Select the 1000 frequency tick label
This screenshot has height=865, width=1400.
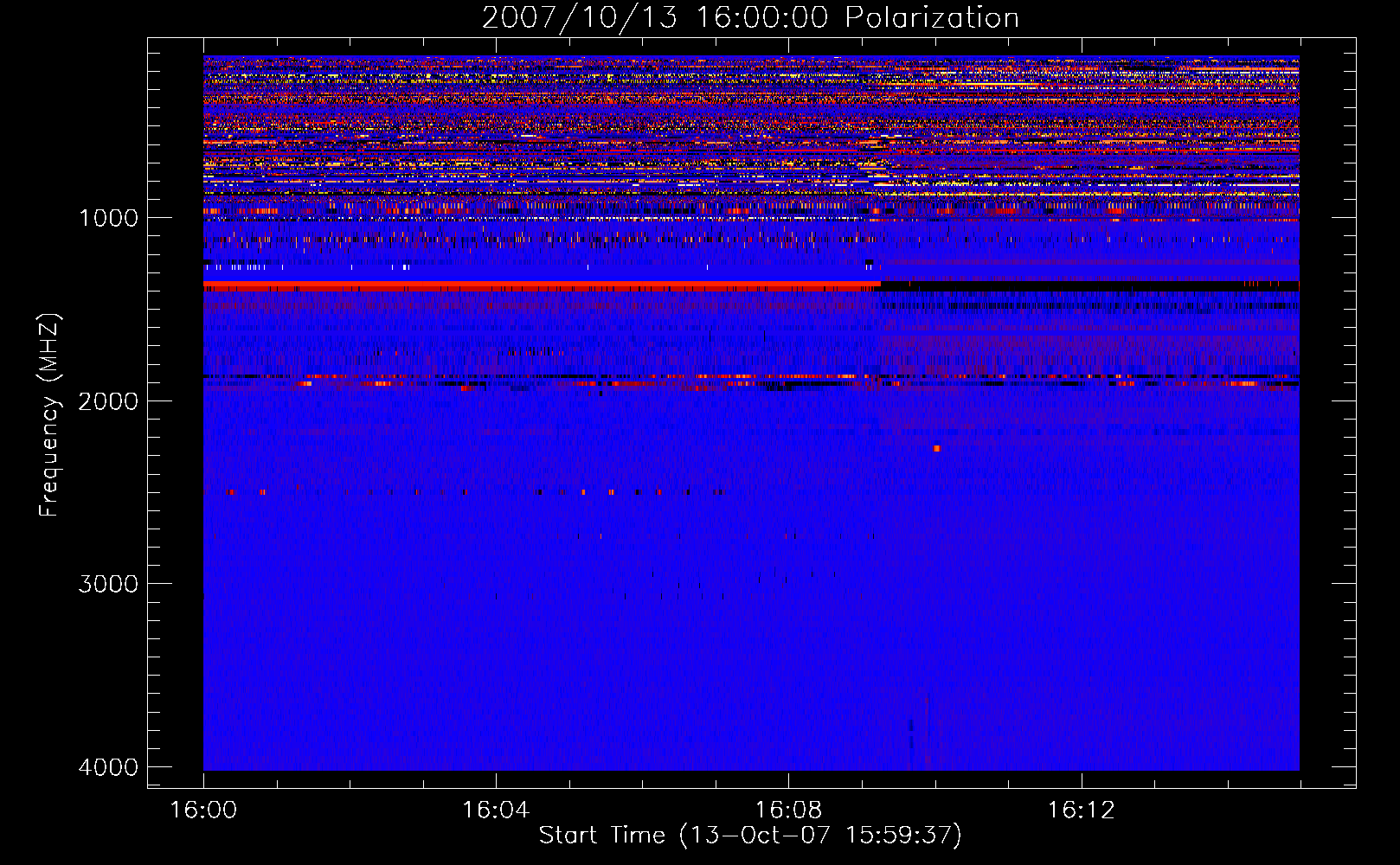(x=108, y=218)
